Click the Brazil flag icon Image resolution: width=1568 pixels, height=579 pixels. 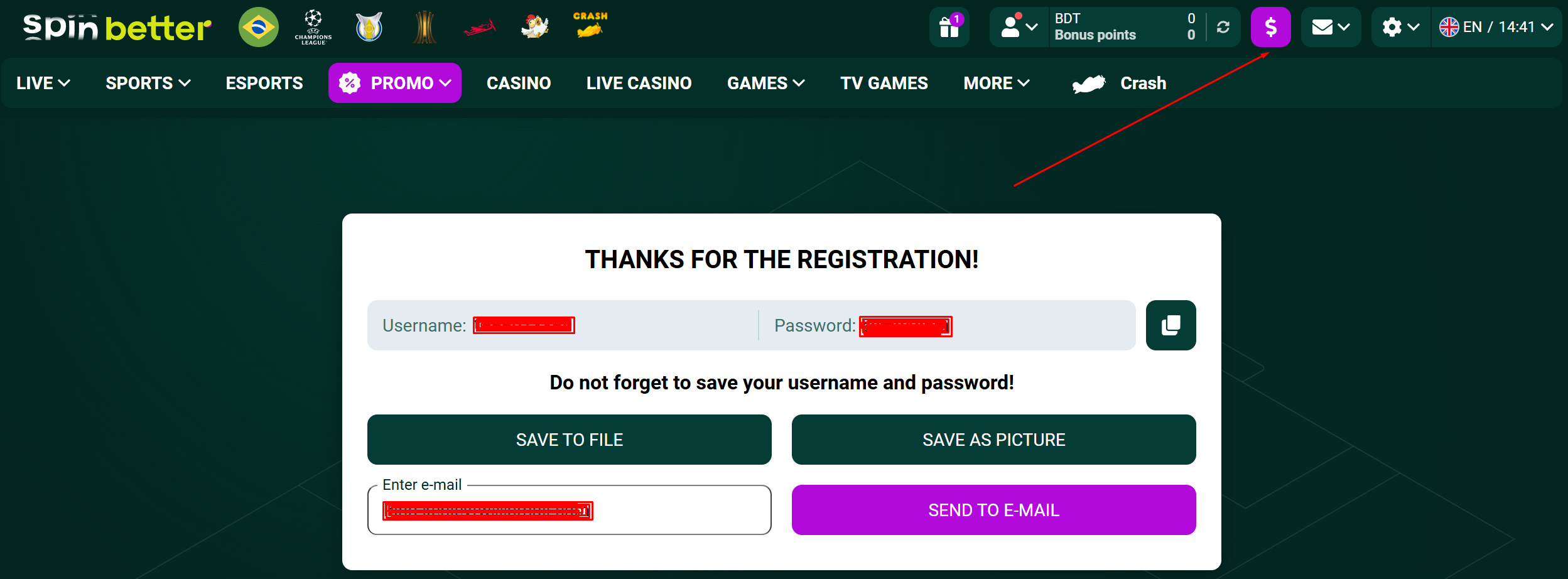click(x=258, y=27)
